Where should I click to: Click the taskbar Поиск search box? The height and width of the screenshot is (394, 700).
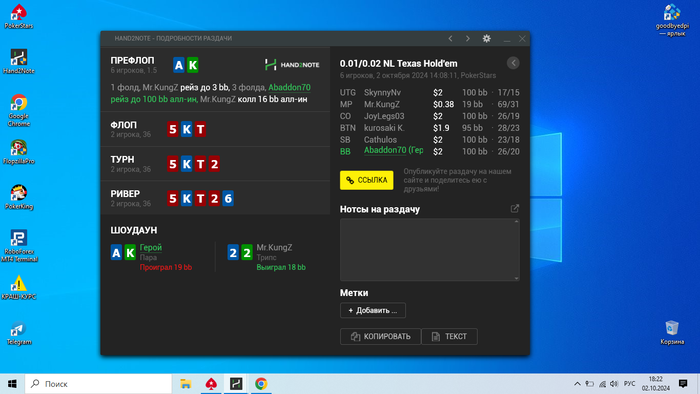coord(98,384)
